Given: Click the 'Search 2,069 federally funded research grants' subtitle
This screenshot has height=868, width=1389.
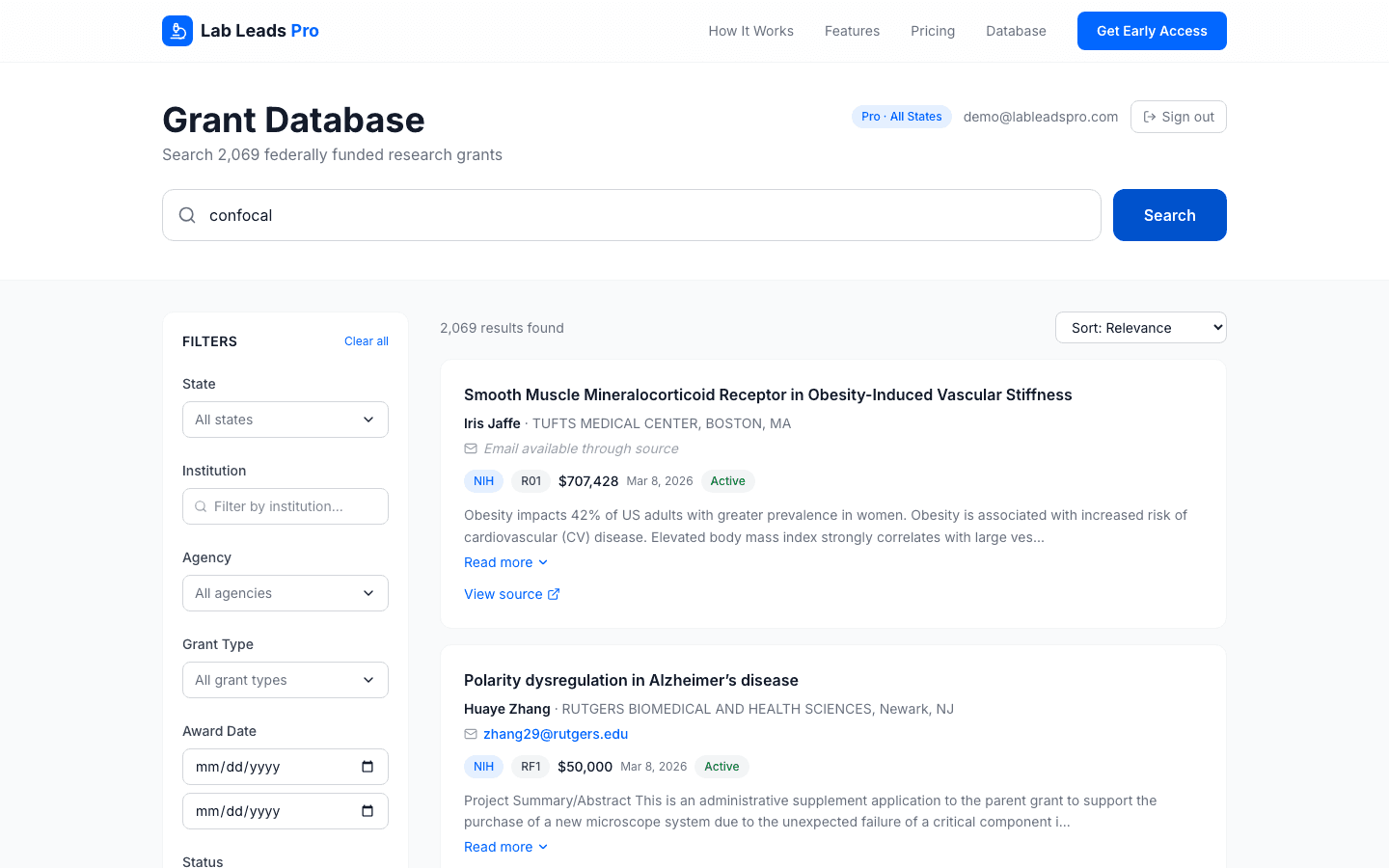Looking at the screenshot, I should [x=332, y=154].
